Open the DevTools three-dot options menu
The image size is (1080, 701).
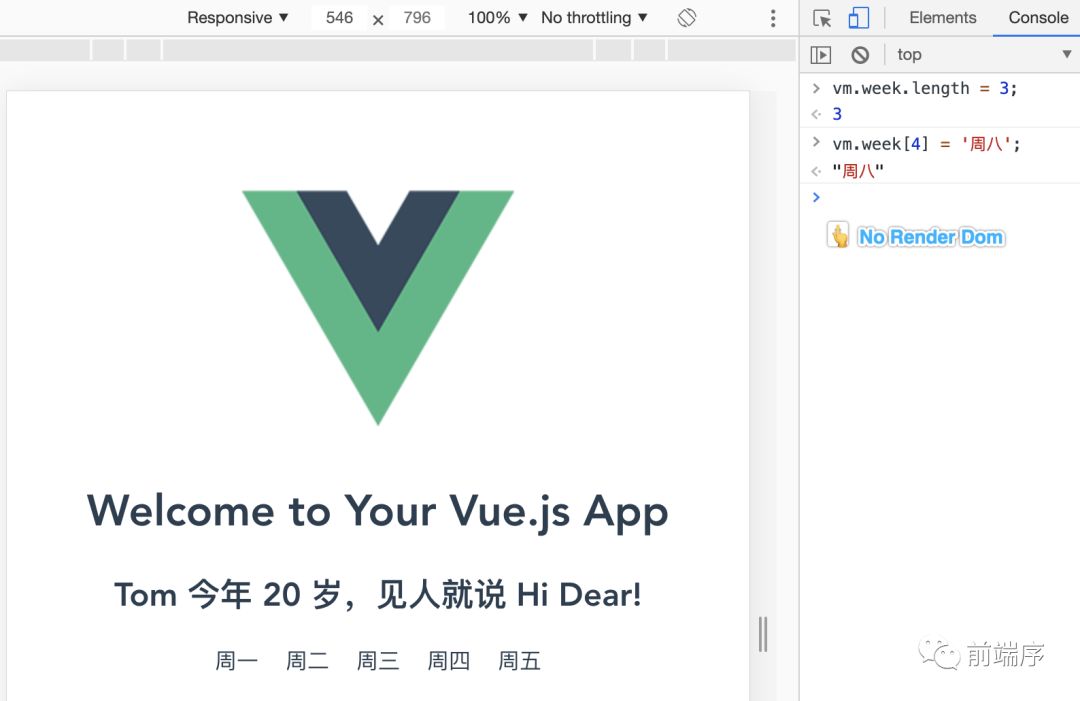pos(773,17)
